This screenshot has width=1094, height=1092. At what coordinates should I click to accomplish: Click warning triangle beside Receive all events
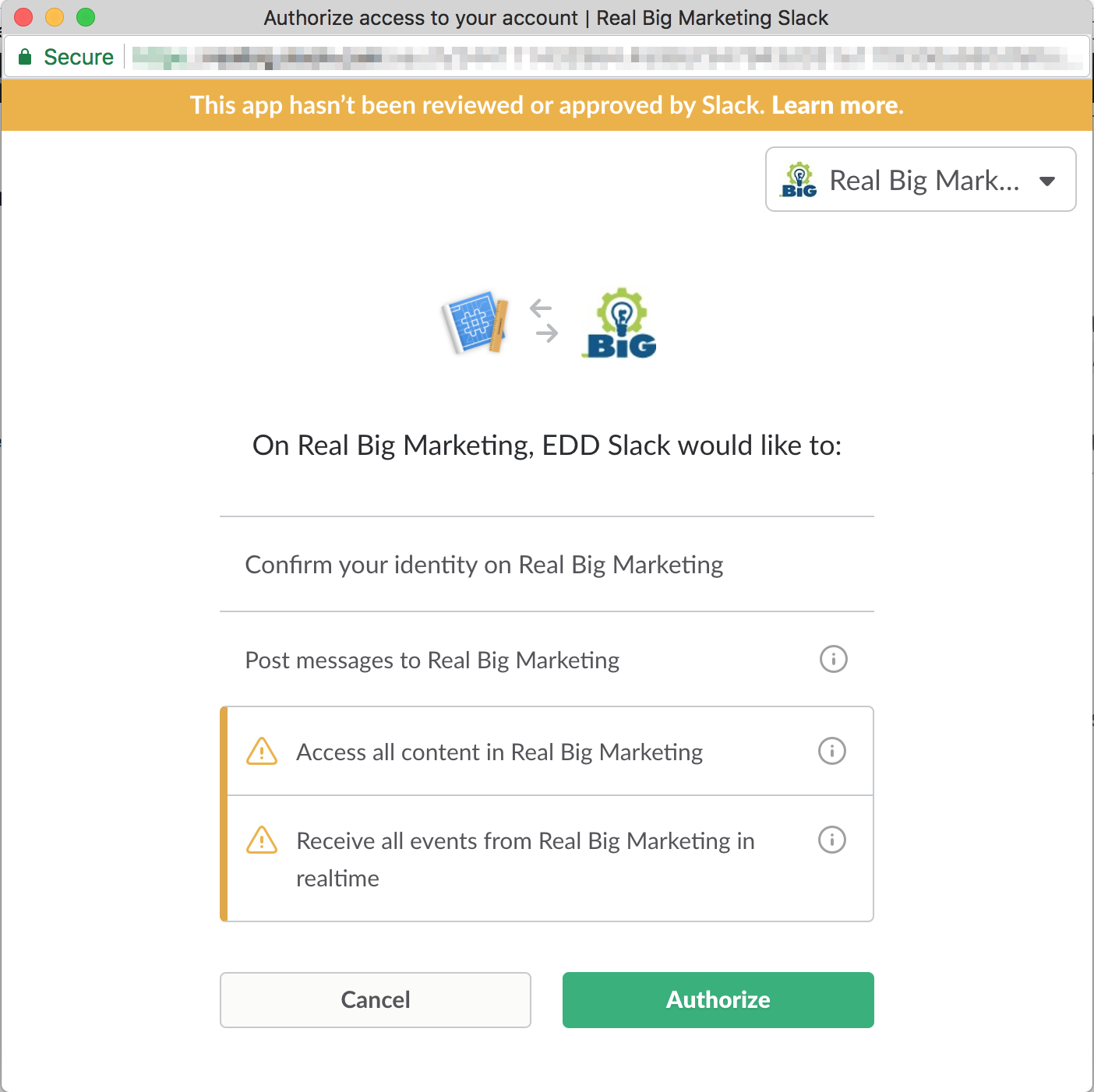262,840
